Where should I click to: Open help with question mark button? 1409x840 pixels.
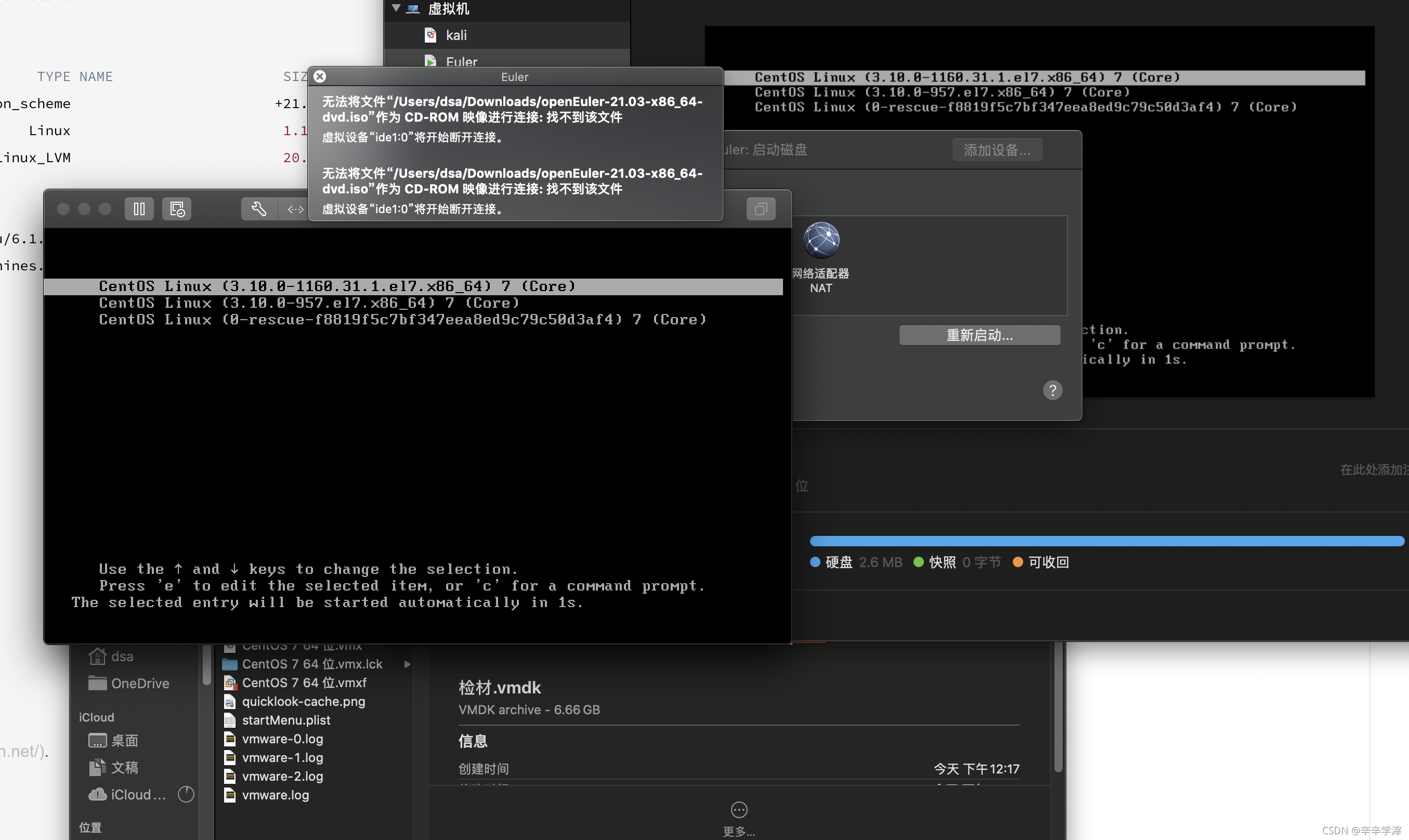pyautogui.click(x=1052, y=390)
